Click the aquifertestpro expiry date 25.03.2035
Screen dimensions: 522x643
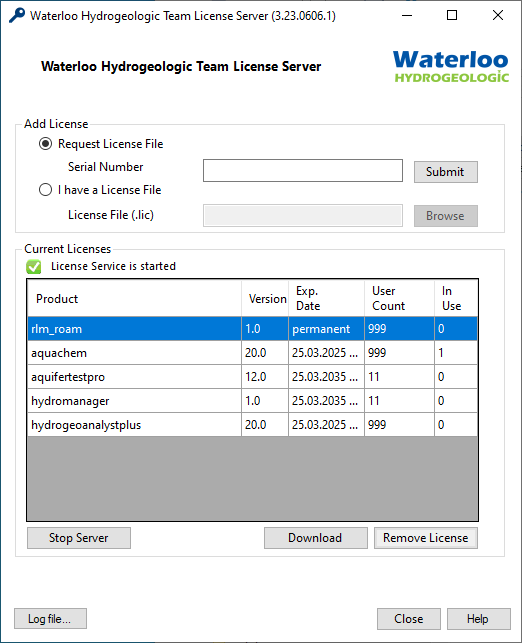pos(327,377)
